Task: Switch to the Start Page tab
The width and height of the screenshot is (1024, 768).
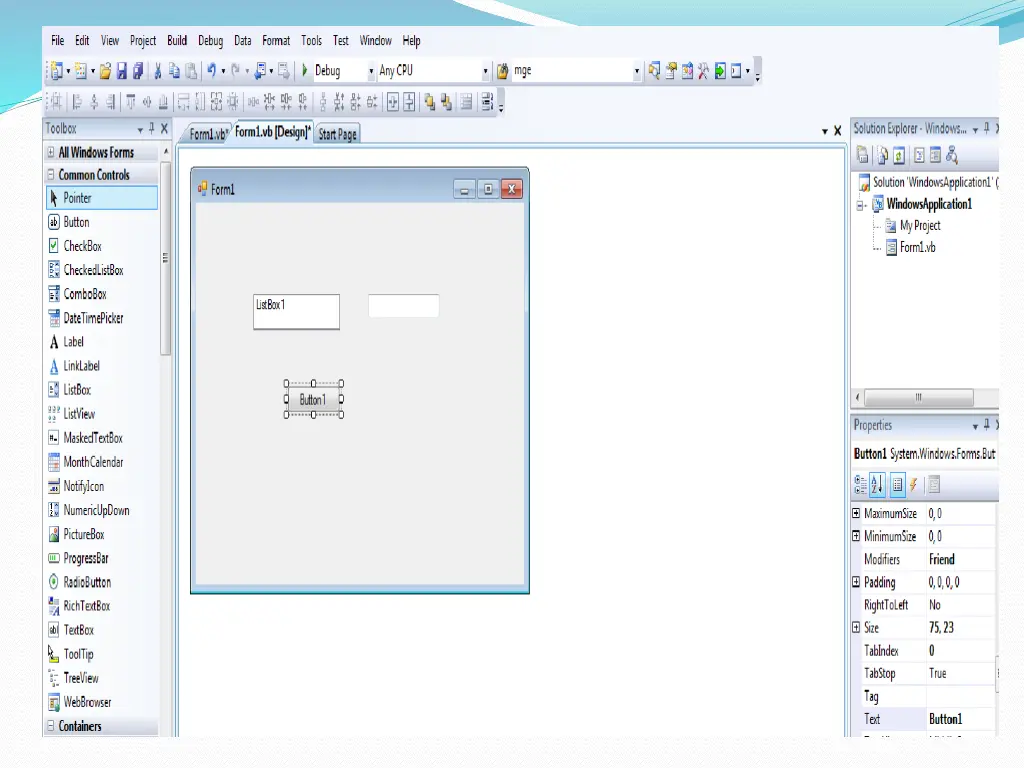Action: point(337,135)
